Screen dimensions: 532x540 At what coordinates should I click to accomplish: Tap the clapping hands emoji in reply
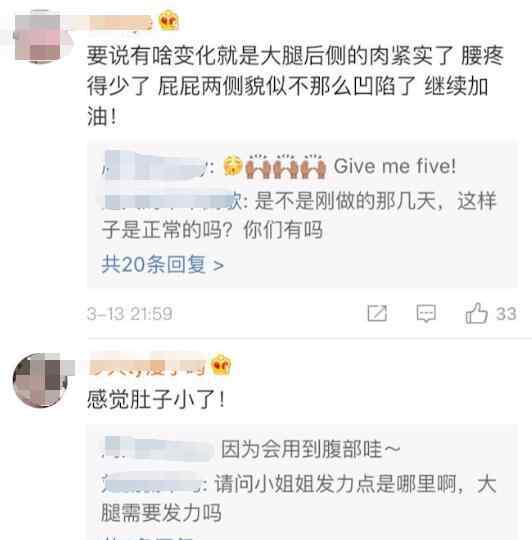(286, 166)
